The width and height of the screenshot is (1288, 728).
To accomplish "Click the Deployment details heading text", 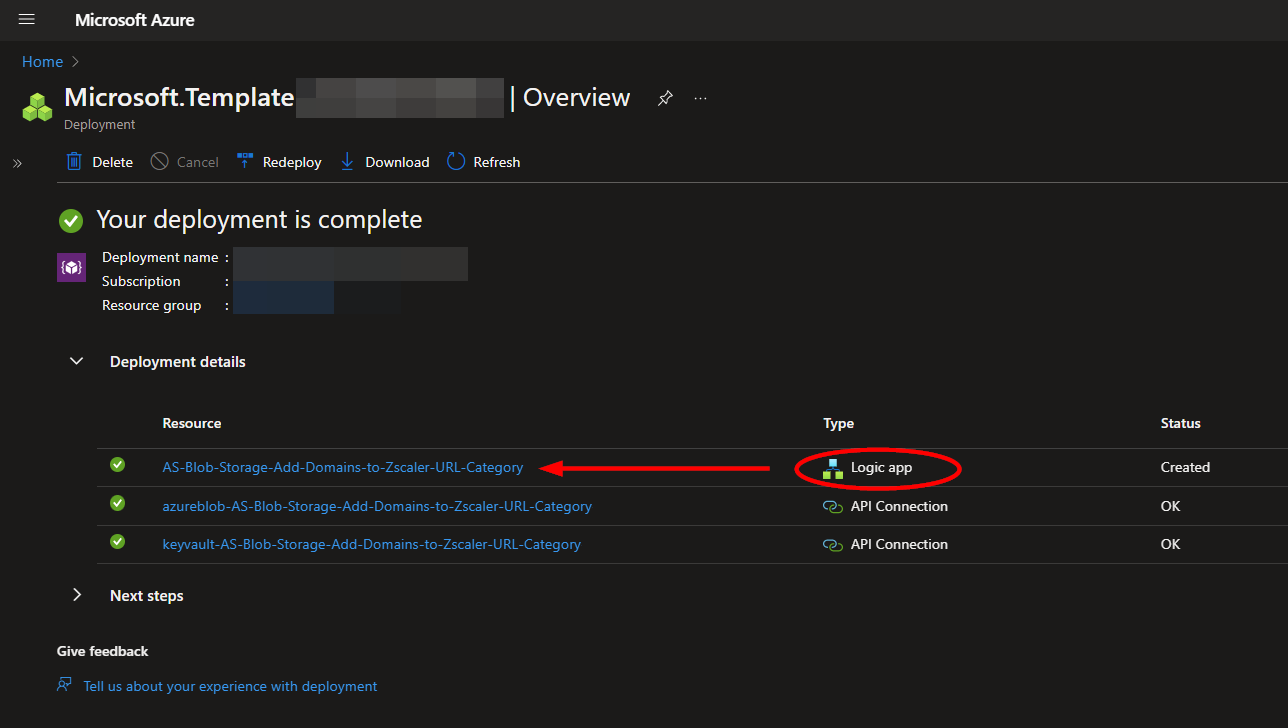I will pyautogui.click(x=177, y=362).
